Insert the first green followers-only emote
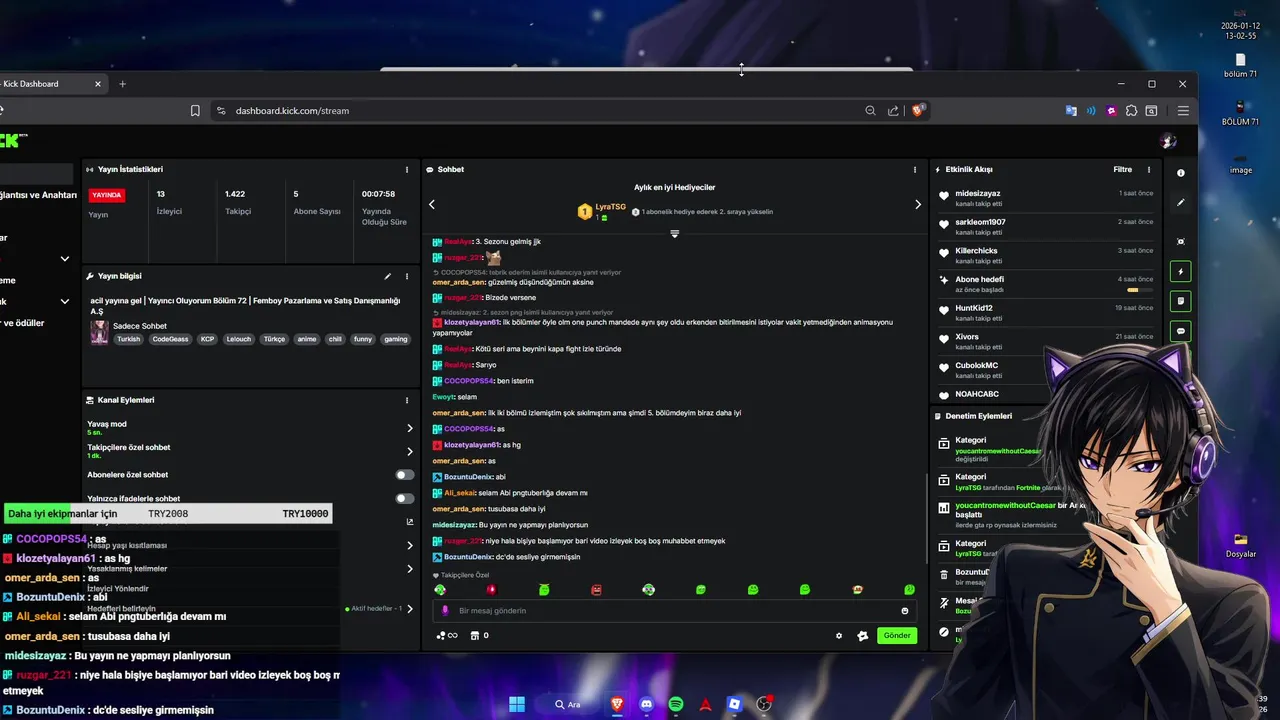This screenshot has height=720, width=1280. pos(440,590)
